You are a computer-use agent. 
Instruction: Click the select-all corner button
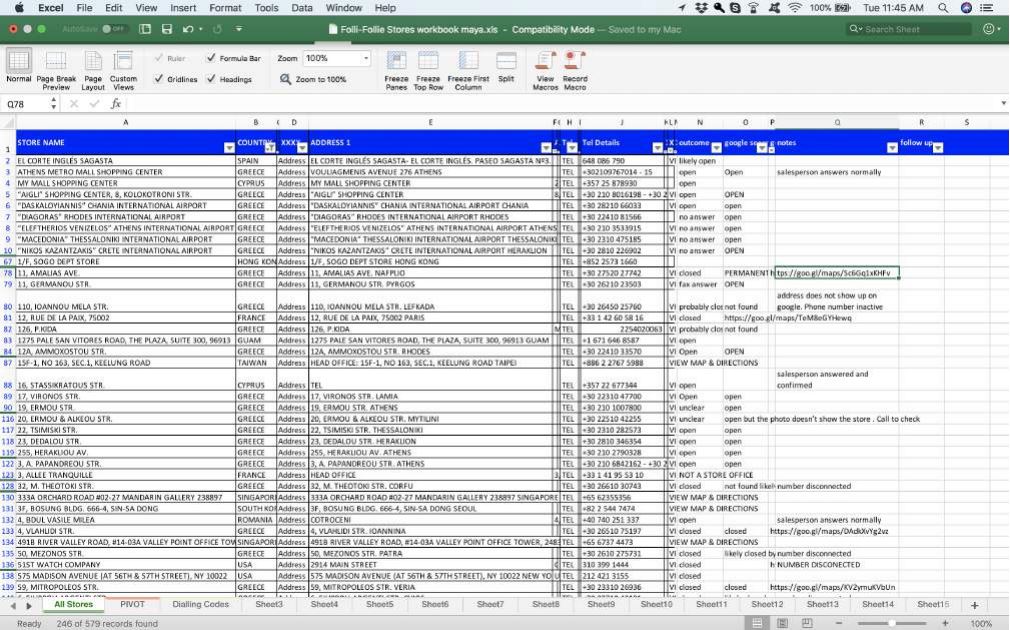coord(8,122)
